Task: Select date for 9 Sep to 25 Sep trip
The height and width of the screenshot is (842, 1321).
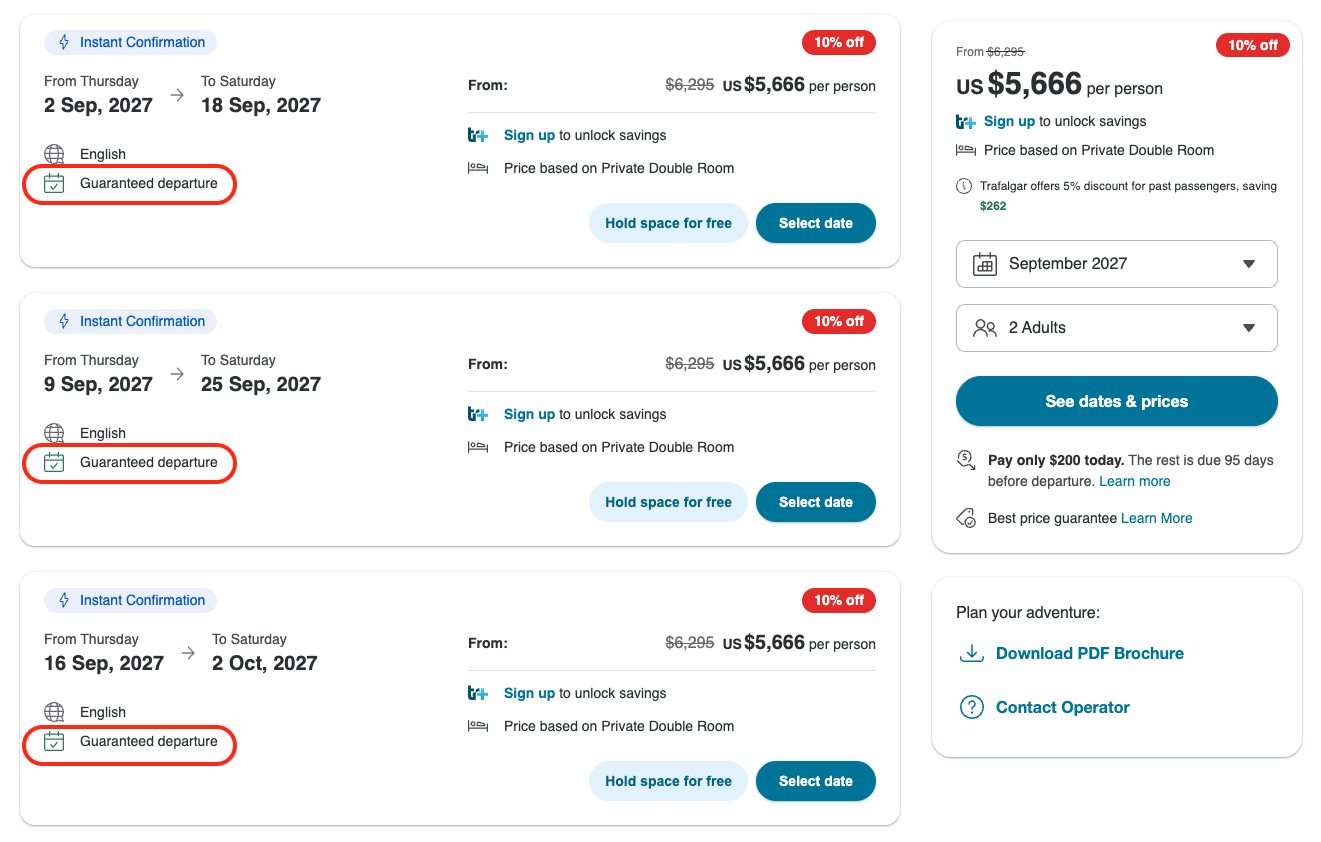Action: click(816, 502)
